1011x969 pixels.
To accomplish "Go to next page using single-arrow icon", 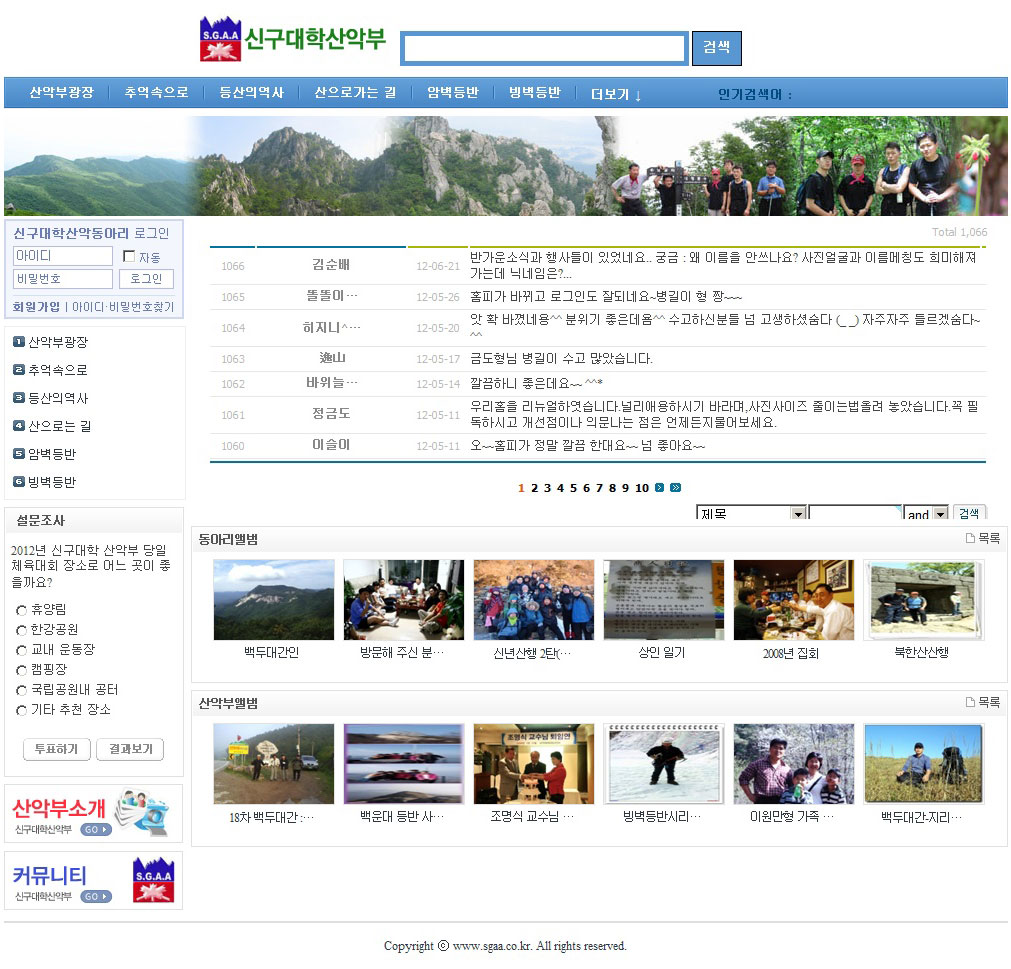I will [659, 488].
